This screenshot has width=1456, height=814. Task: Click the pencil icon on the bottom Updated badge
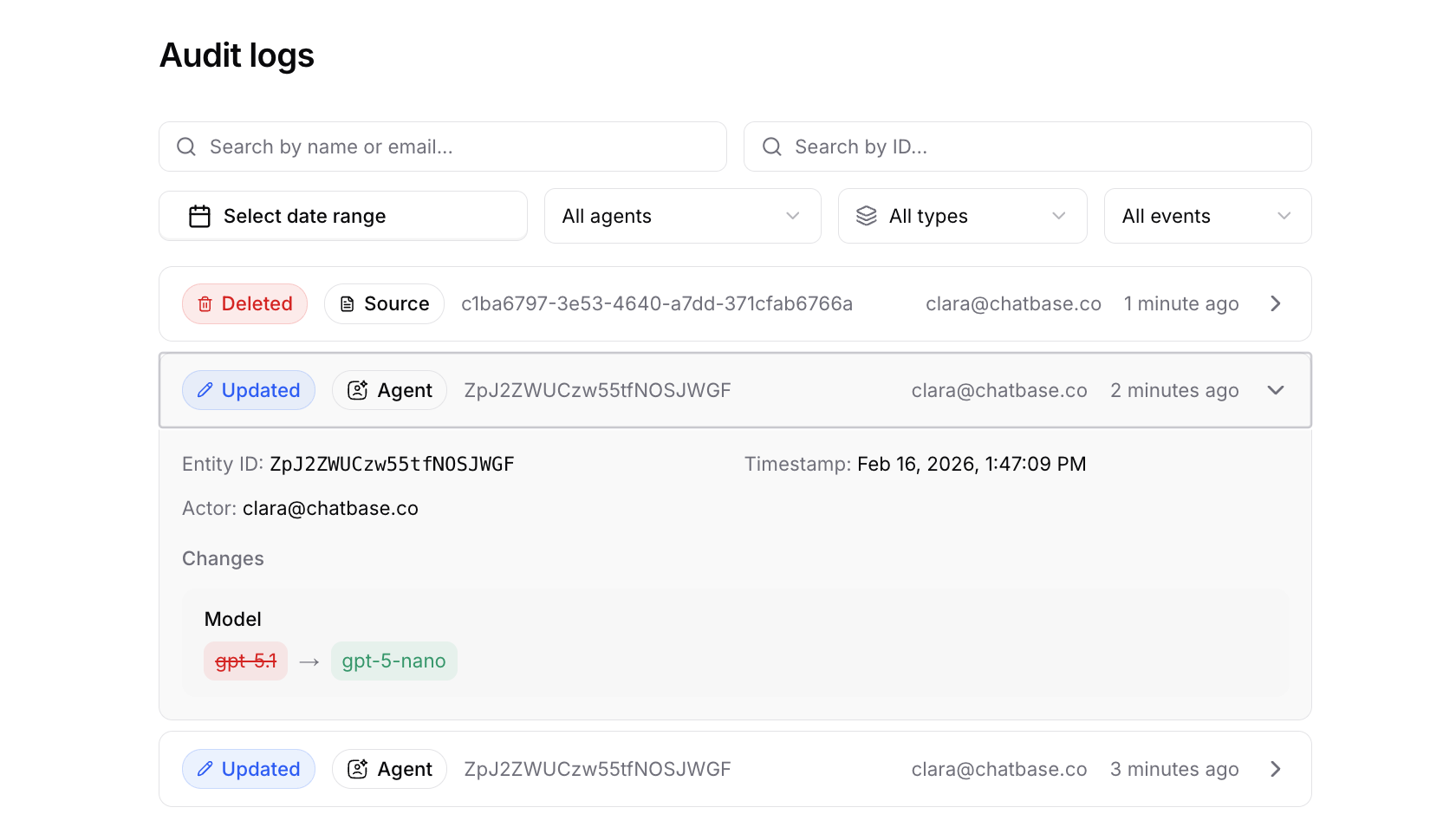pyautogui.click(x=205, y=769)
